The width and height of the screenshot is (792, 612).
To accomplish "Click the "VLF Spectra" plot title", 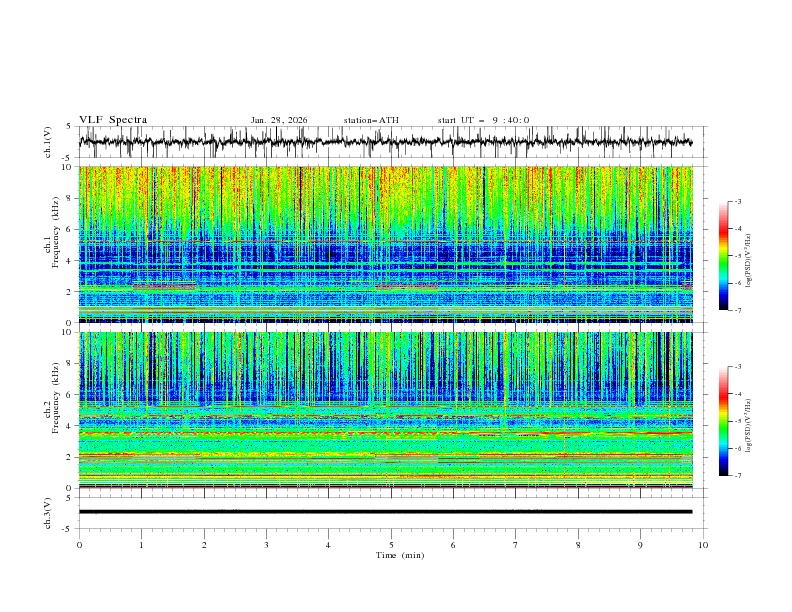I will pyautogui.click(x=113, y=120).
